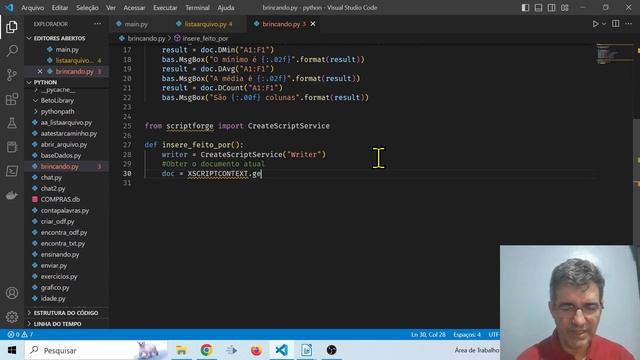The image size is (640, 360).
Task: Show errors and warnings in status bar
Action: 20,335
